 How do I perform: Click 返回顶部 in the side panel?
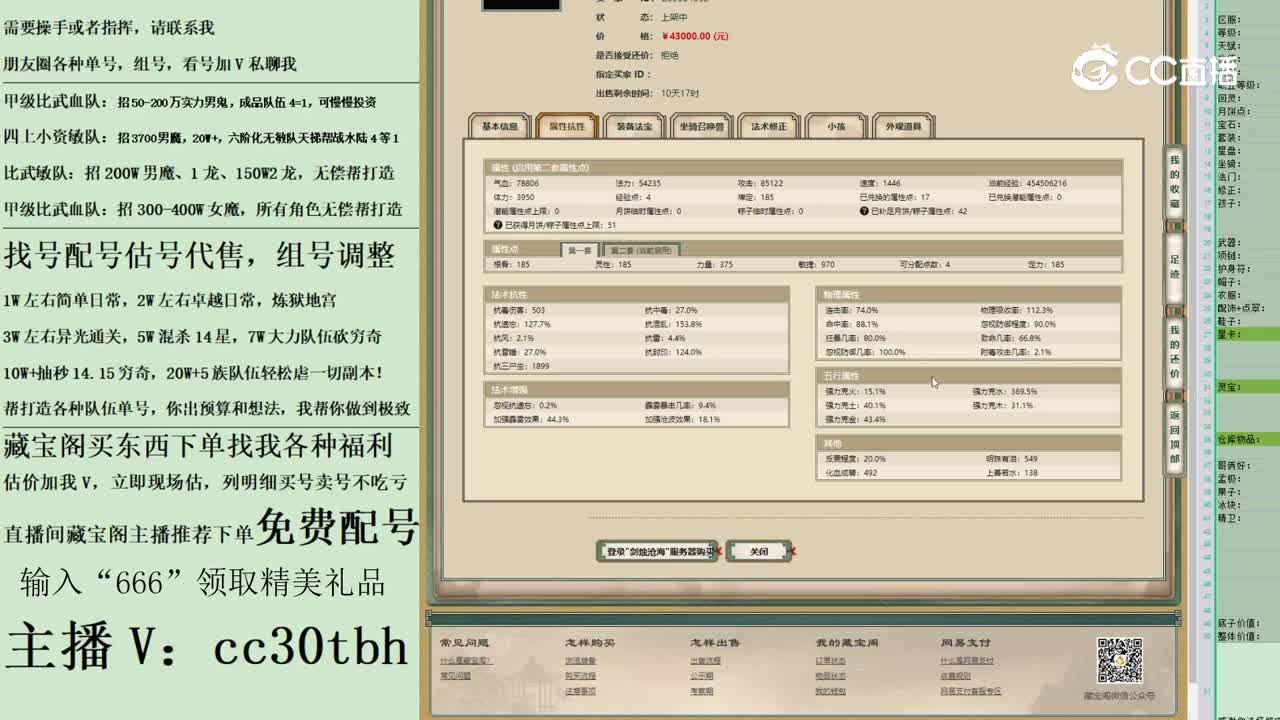click(x=1175, y=437)
